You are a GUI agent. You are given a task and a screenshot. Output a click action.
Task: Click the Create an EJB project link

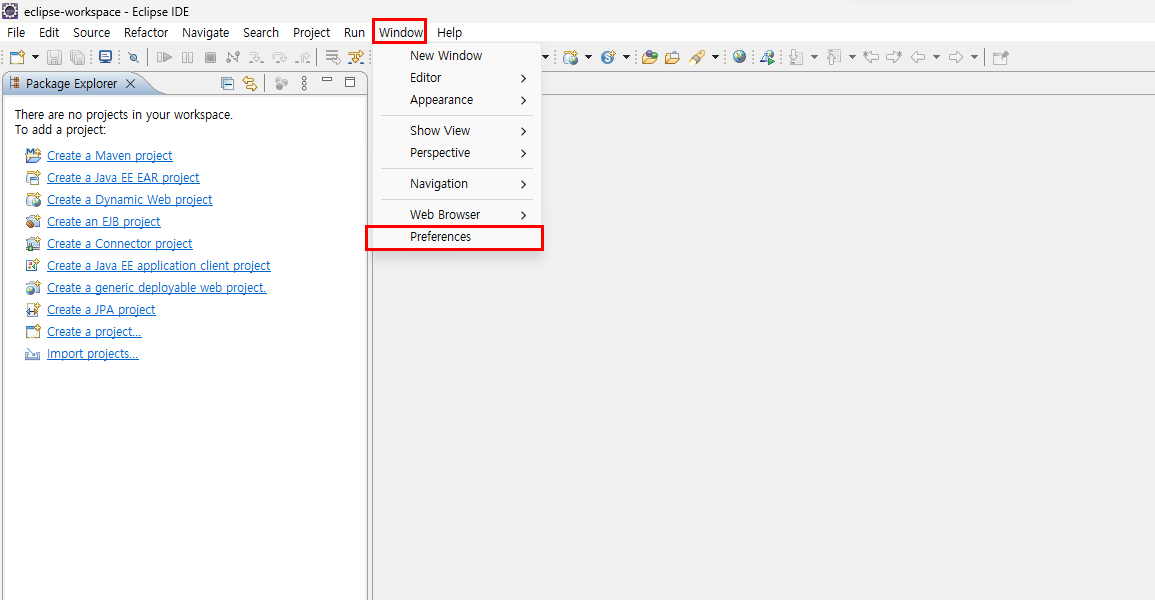104,222
